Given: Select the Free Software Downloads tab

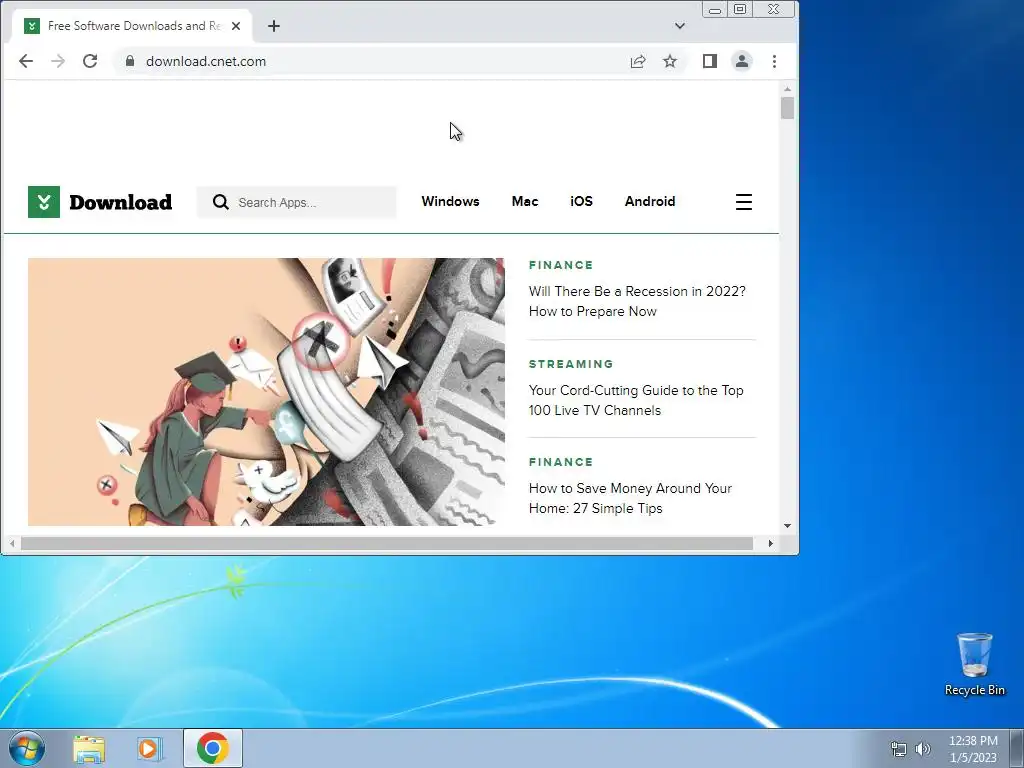Looking at the screenshot, I should pos(131,26).
